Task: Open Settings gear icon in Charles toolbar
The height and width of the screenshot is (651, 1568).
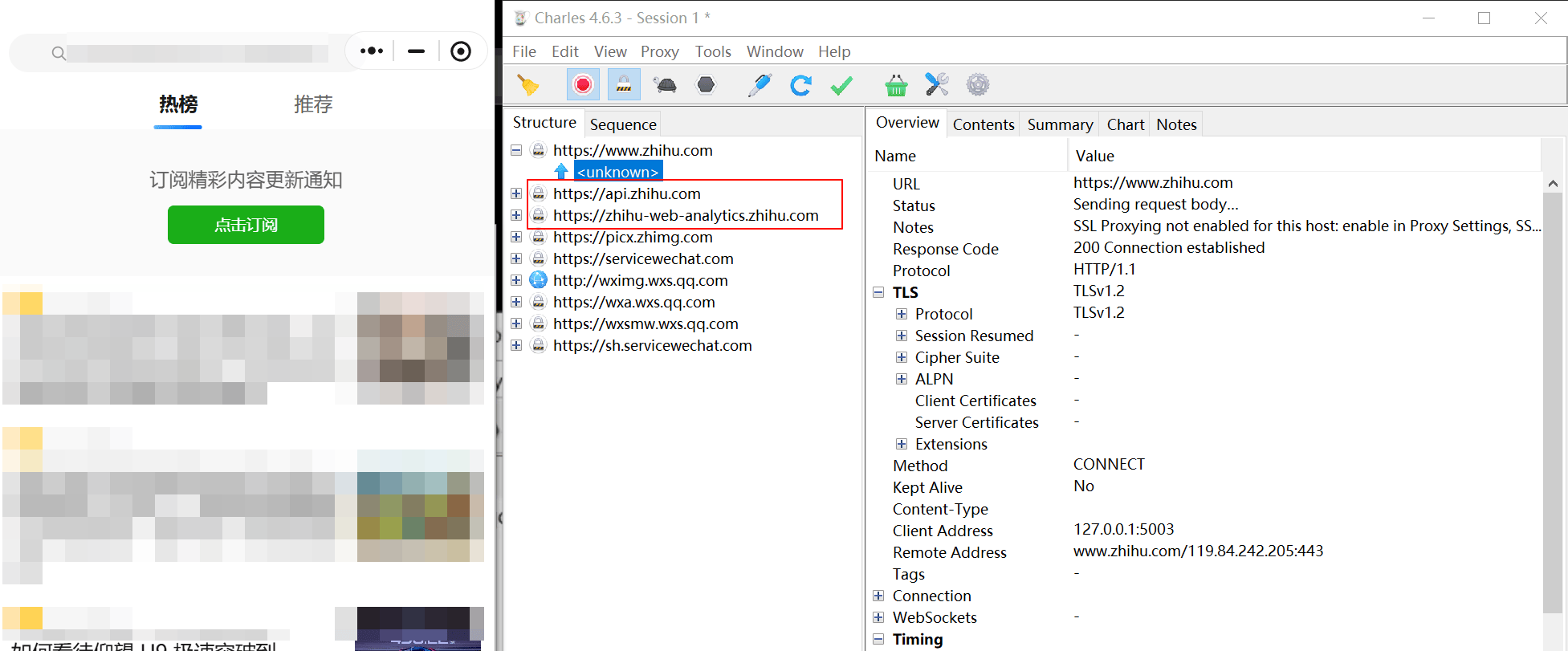Action: 978,84
